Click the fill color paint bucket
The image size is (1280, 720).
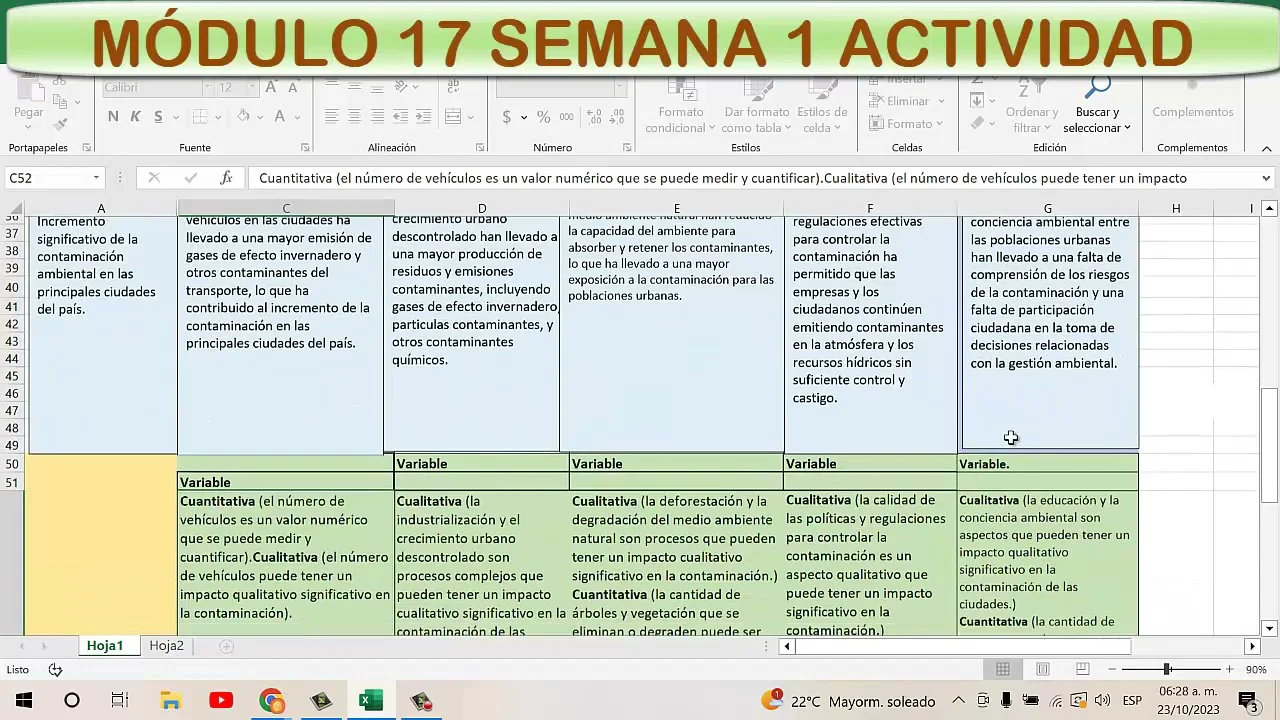point(243,117)
